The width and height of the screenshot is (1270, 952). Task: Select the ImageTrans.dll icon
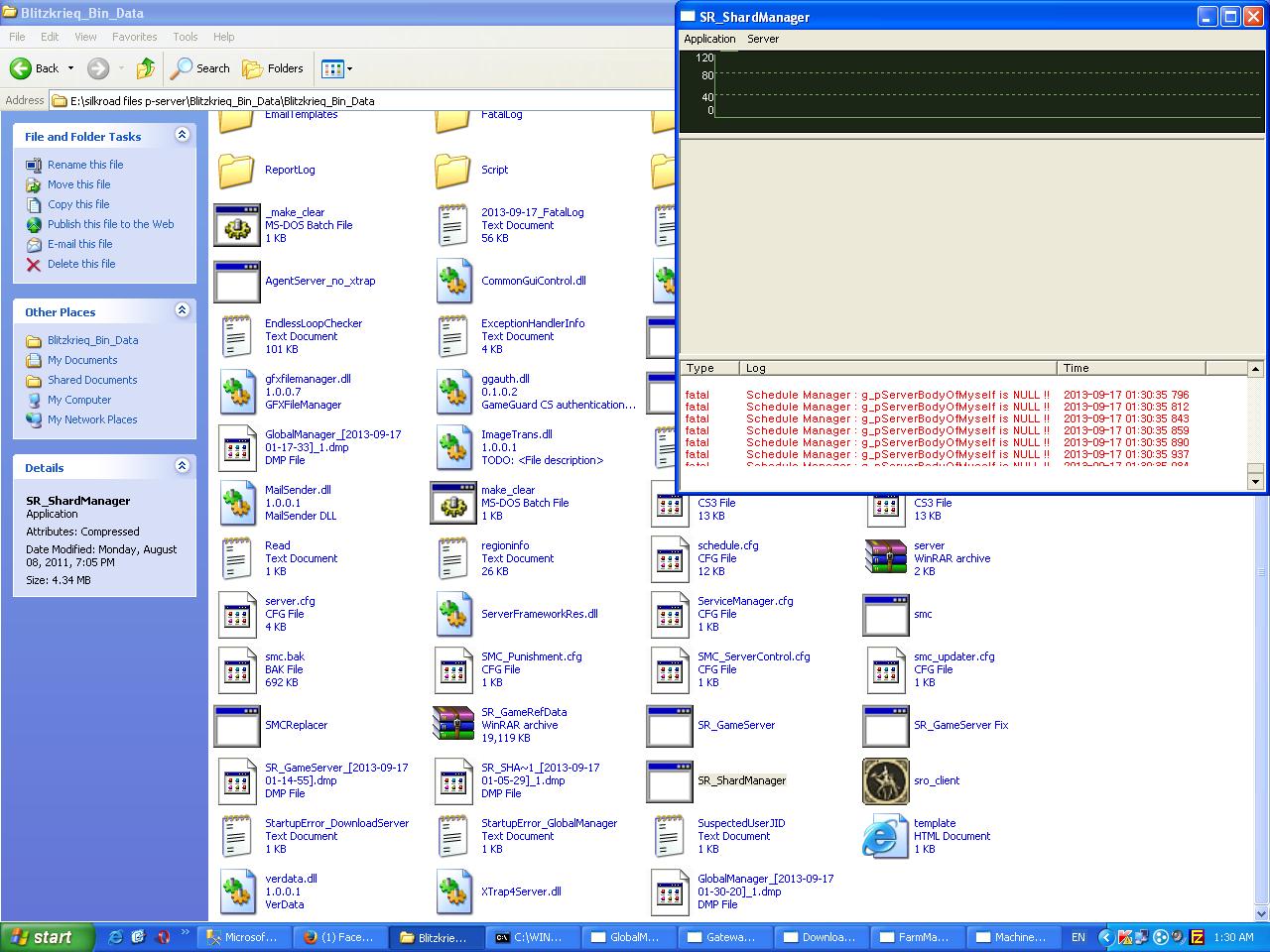[453, 447]
